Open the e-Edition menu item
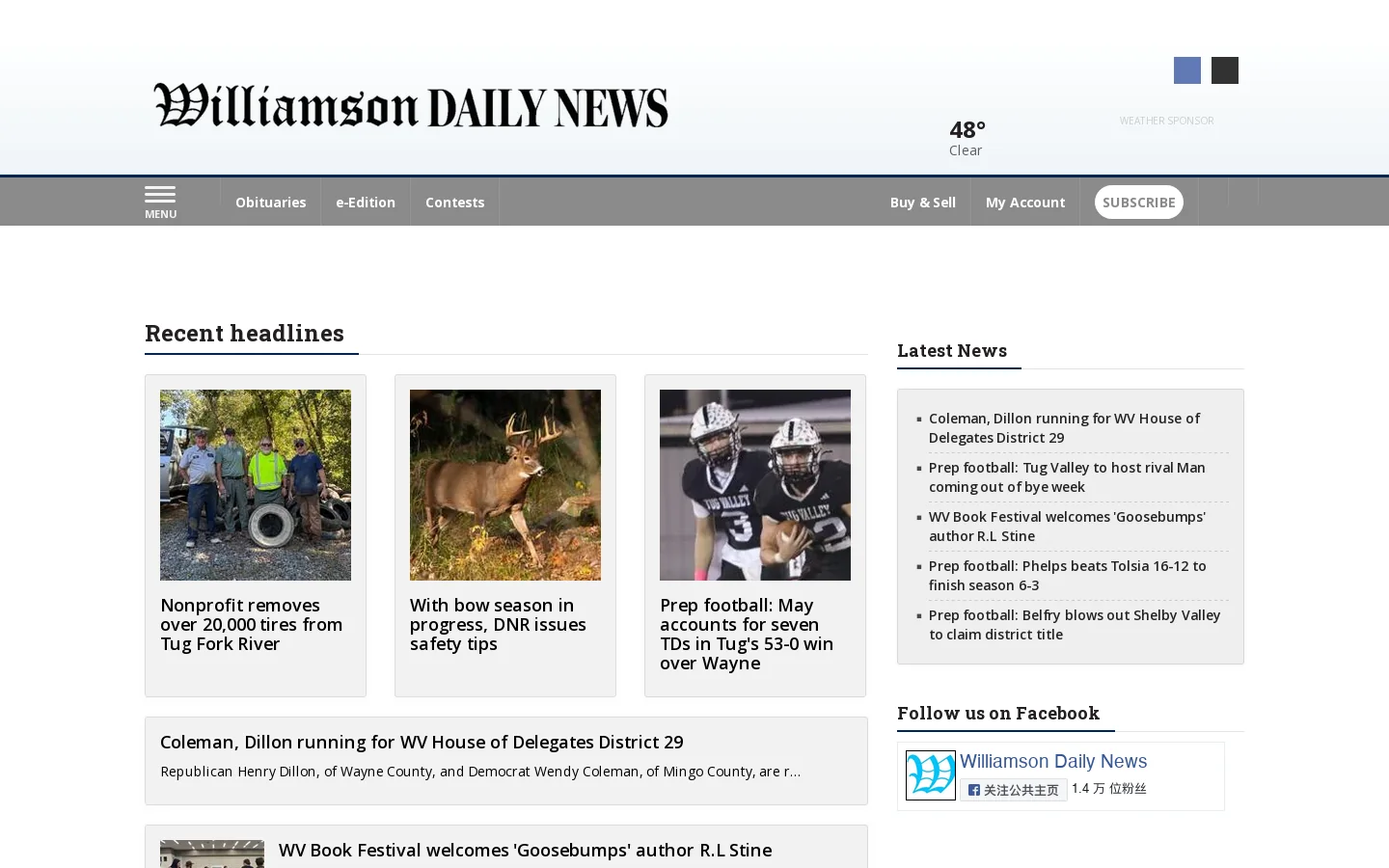The width and height of the screenshot is (1389, 868). (x=366, y=203)
